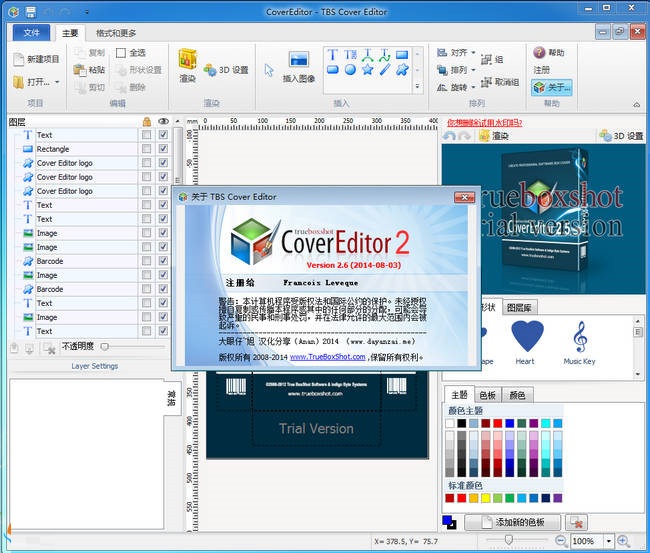Toggle visibility checkbox for Rectangle layer
The height and width of the screenshot is (553, 650).
pyautogui.click(x=163, y=149)
